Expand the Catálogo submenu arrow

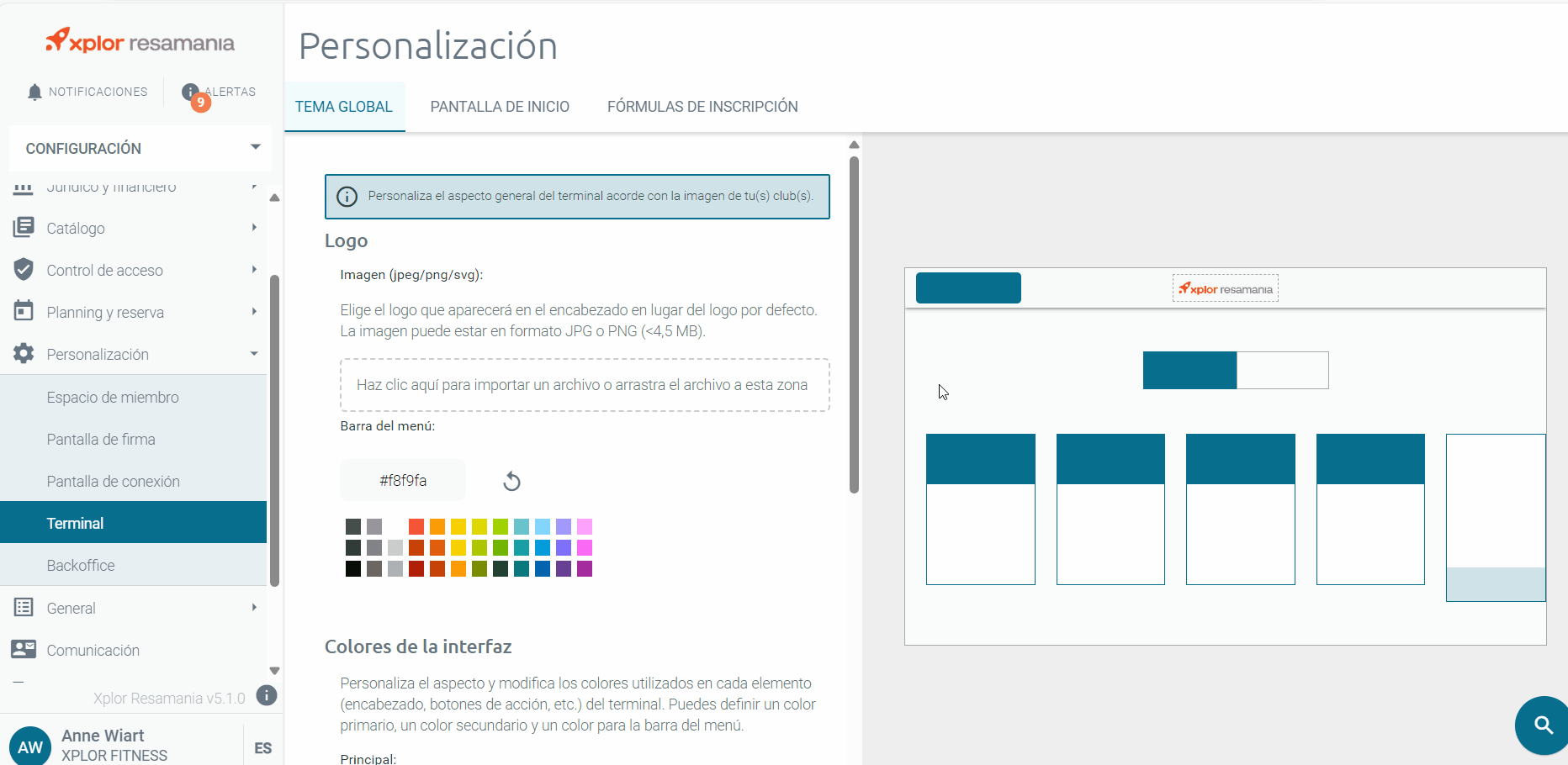pyautogui.click(x=254, y=227)
